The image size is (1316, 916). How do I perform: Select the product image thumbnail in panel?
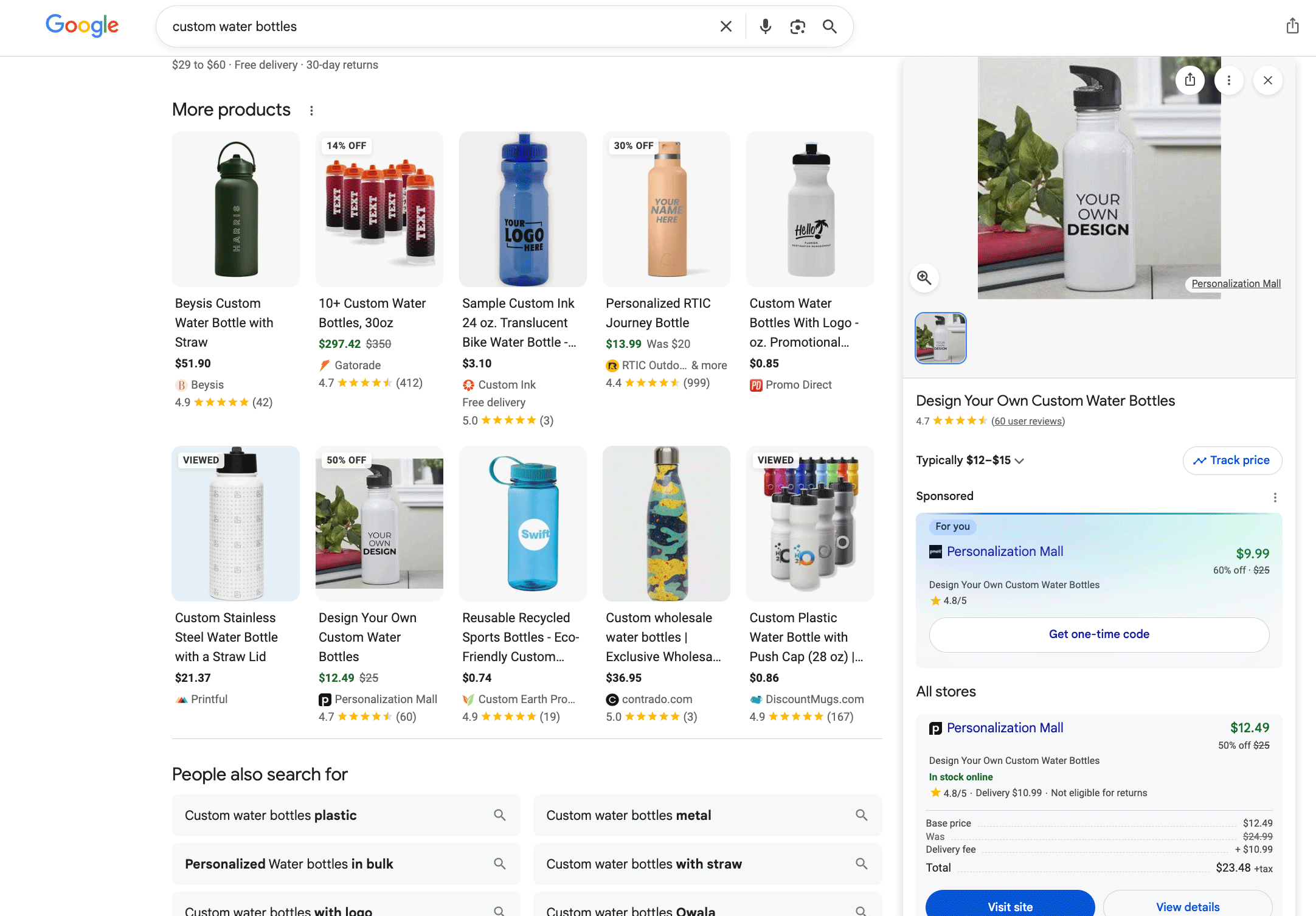(941, 338)
